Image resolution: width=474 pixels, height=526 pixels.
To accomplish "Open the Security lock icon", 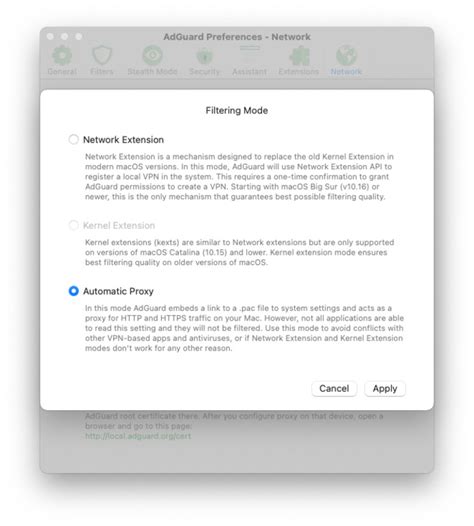I will click(205, 56).
